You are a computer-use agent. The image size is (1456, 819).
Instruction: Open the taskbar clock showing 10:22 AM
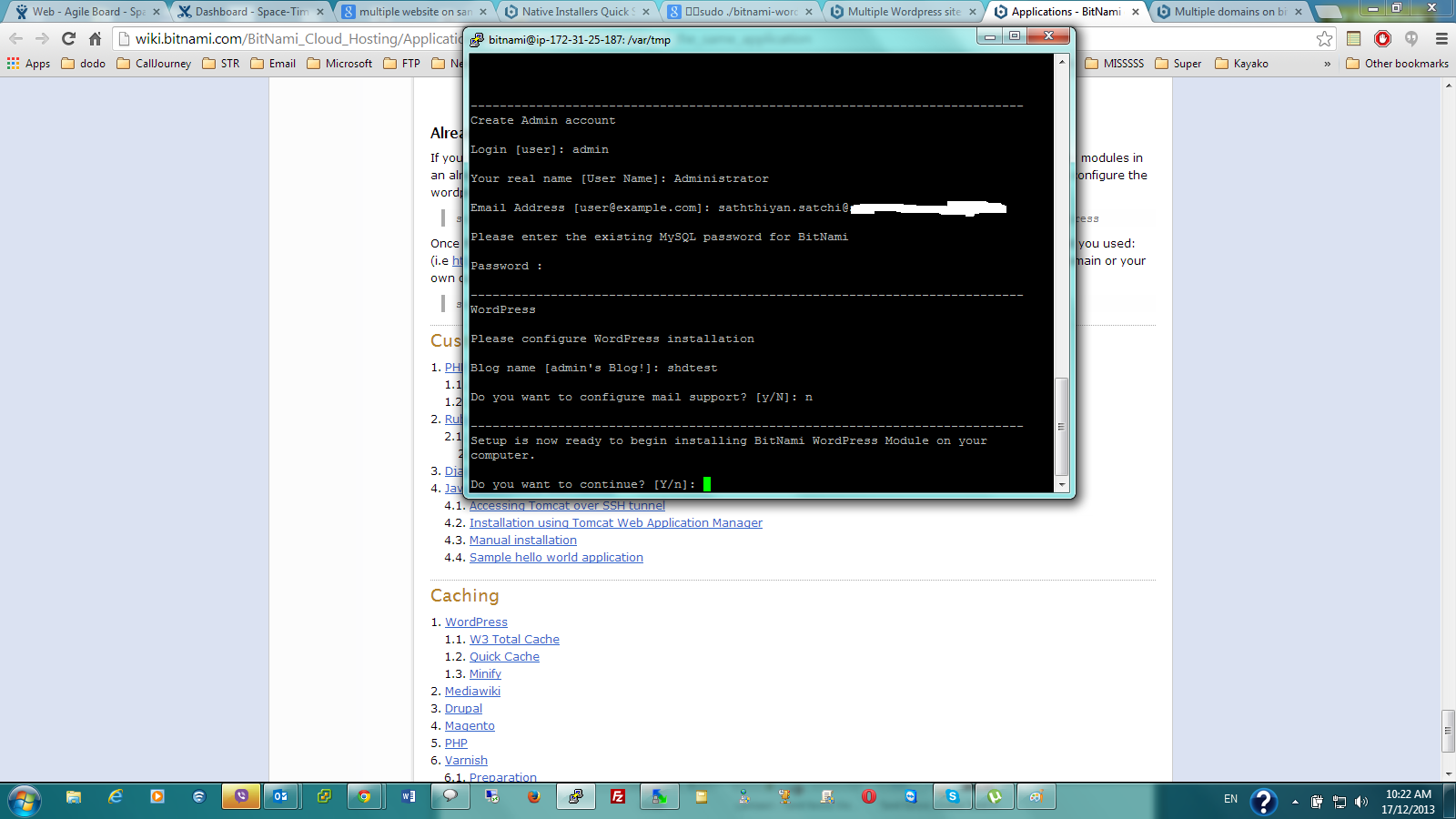1408,802
